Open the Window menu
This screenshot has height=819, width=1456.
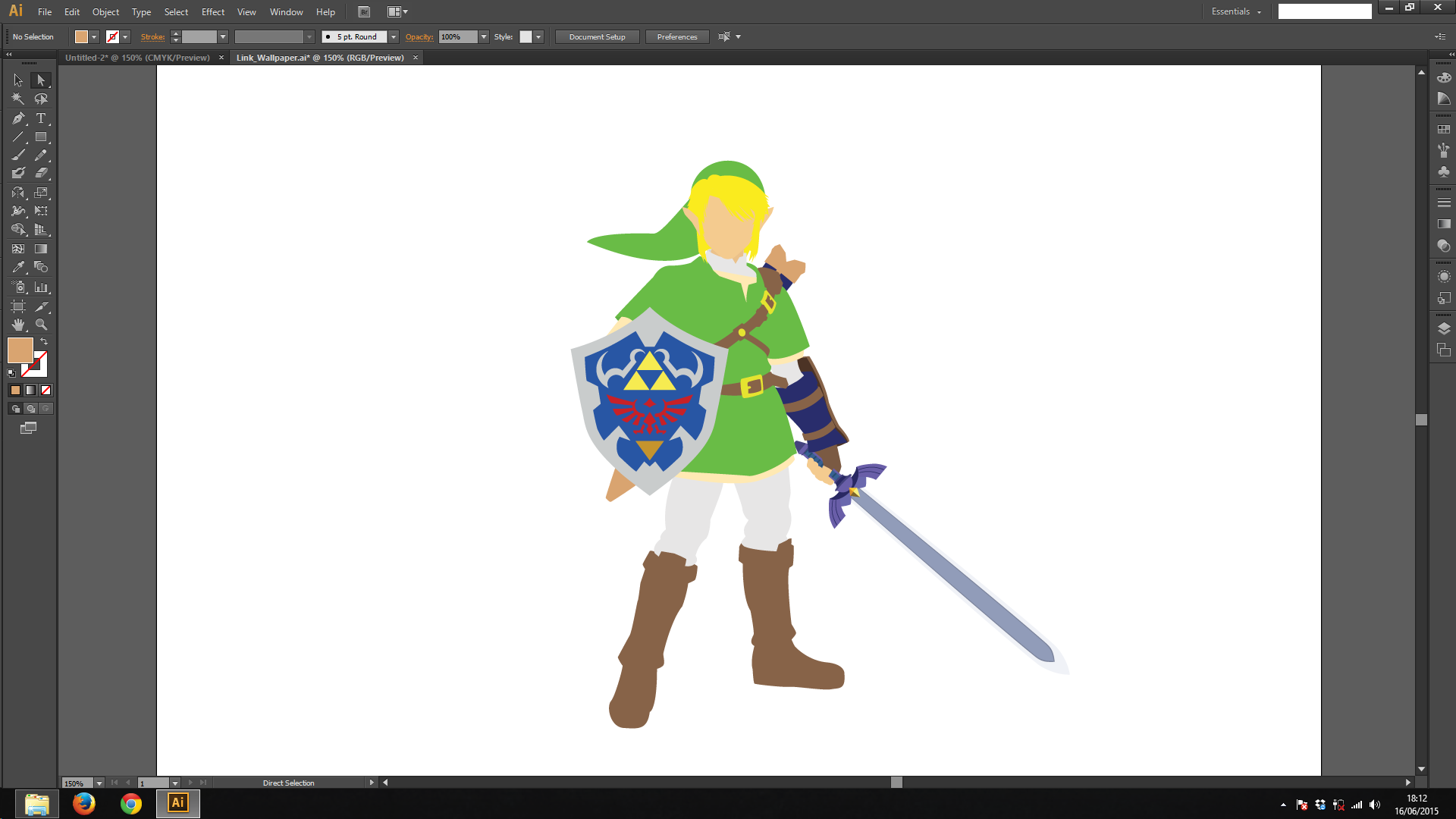click(x=286, y=12)
